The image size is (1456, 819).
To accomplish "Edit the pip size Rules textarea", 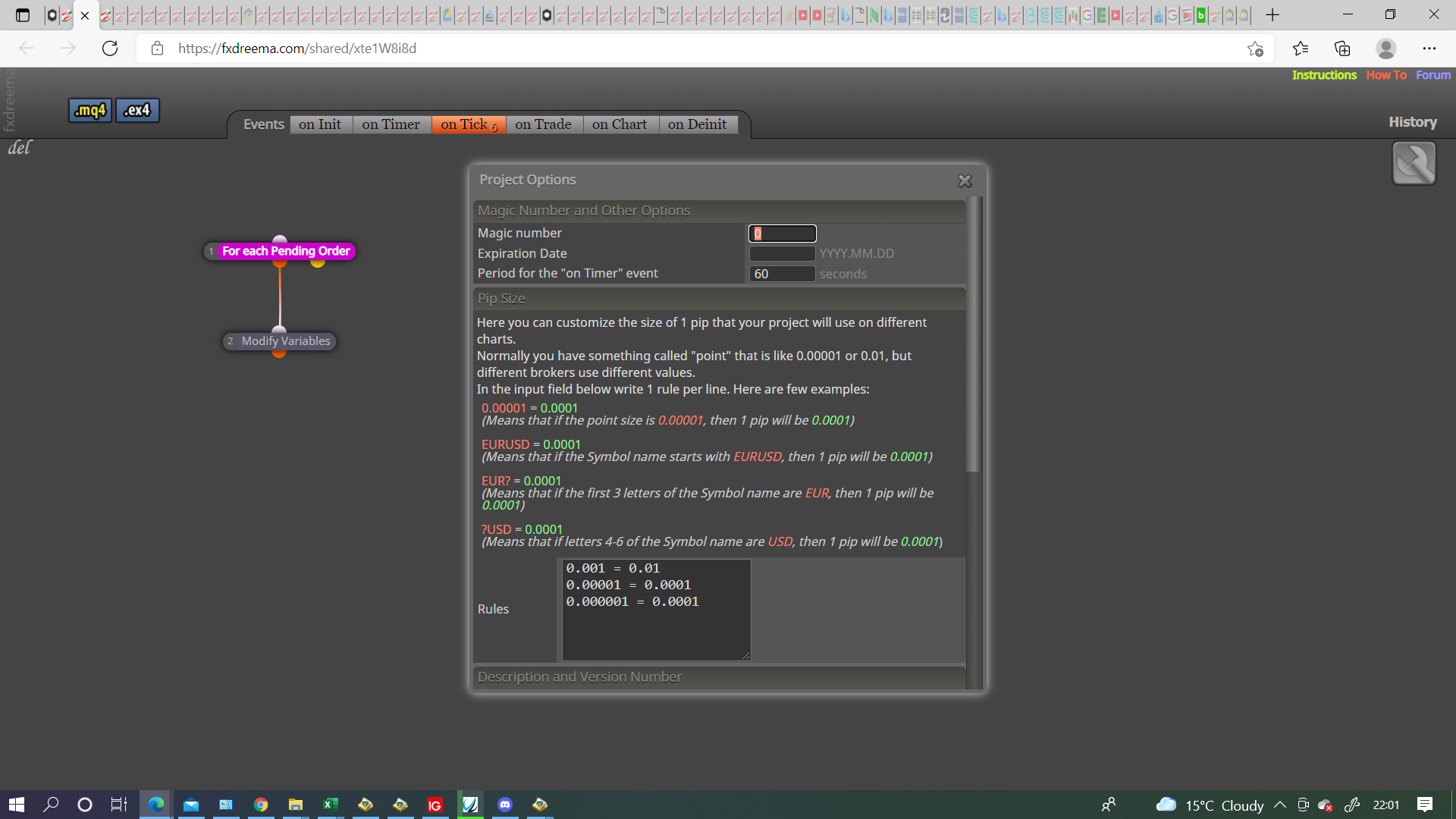I will [x=657, y=610].
